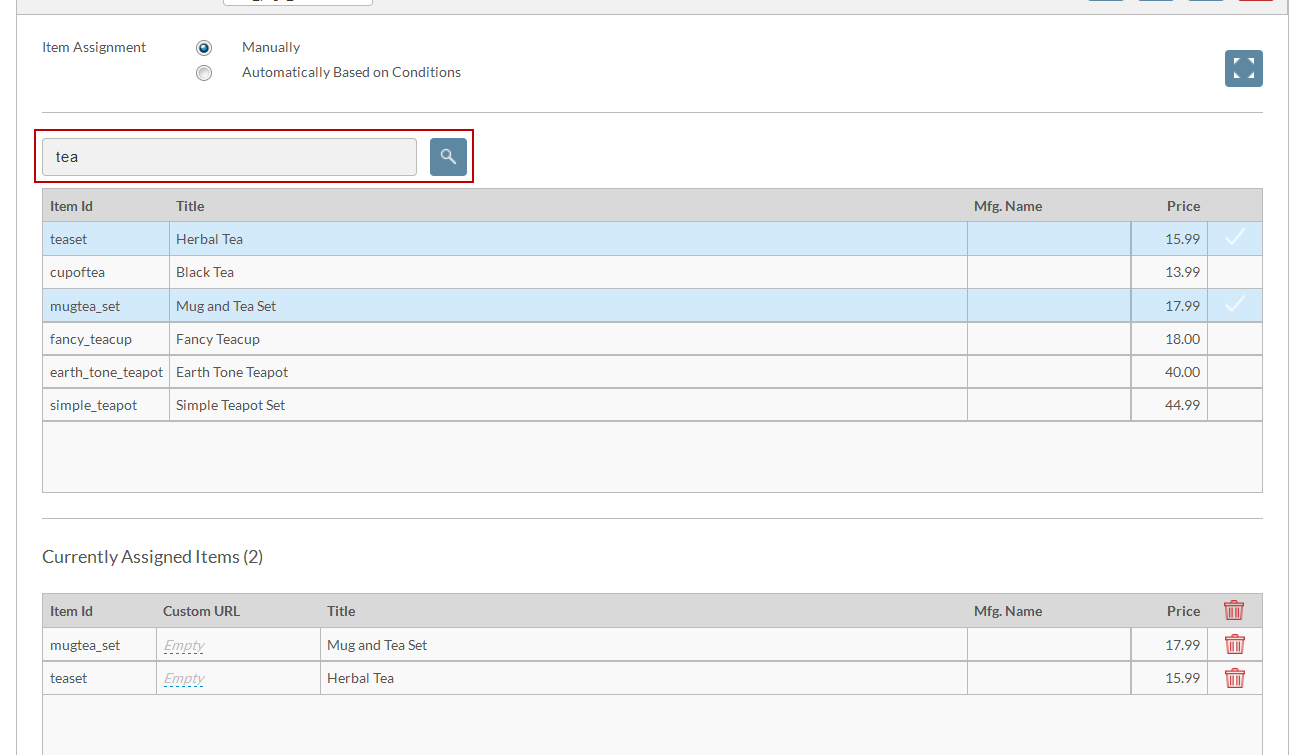The height and width of the screenshot is (755, 1299).
Task: Edit Custom URL Empty link for mugtea_set
Action: 184,646
